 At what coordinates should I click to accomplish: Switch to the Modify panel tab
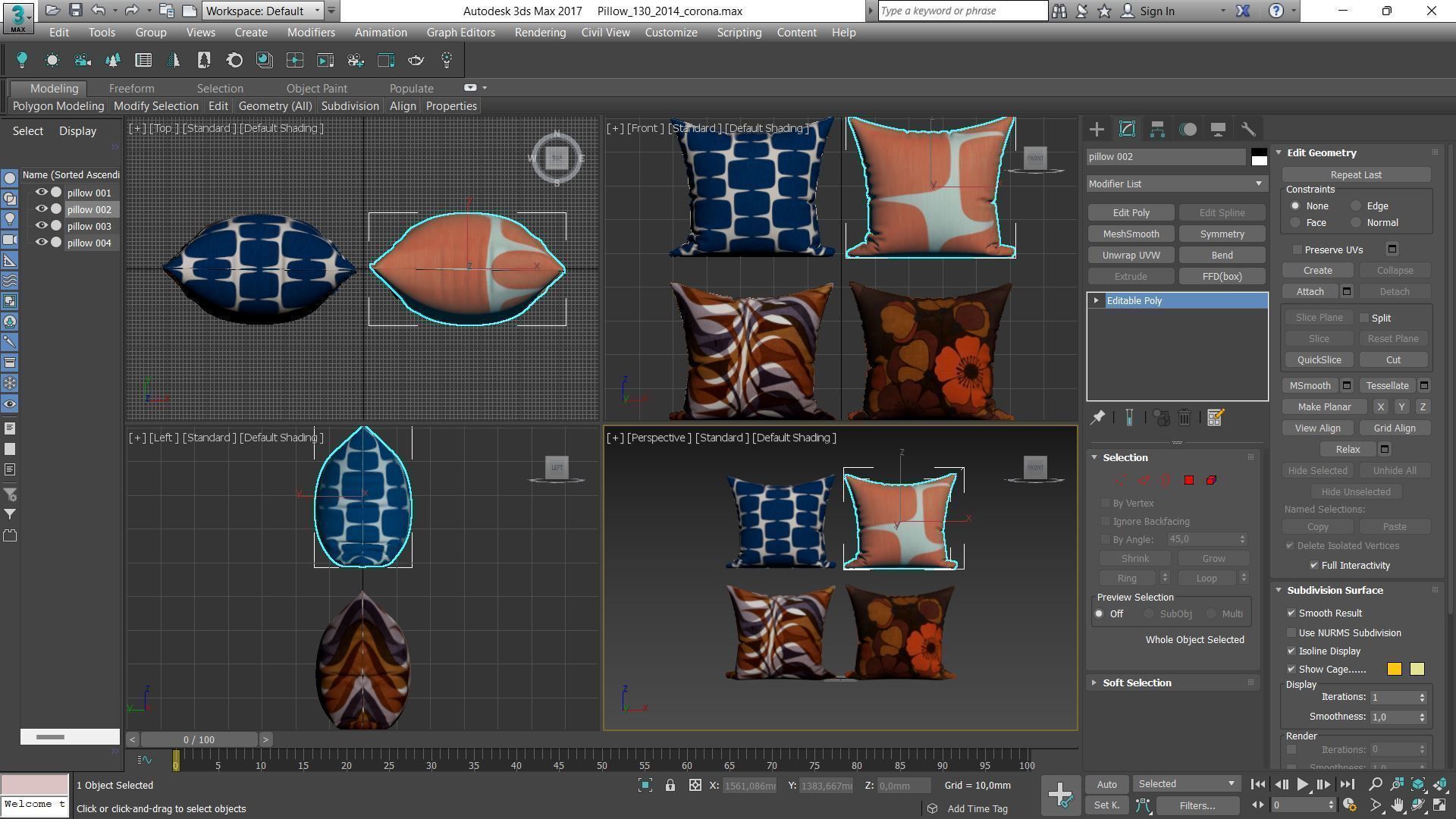pyautogui.click(x=1127, y=129)
